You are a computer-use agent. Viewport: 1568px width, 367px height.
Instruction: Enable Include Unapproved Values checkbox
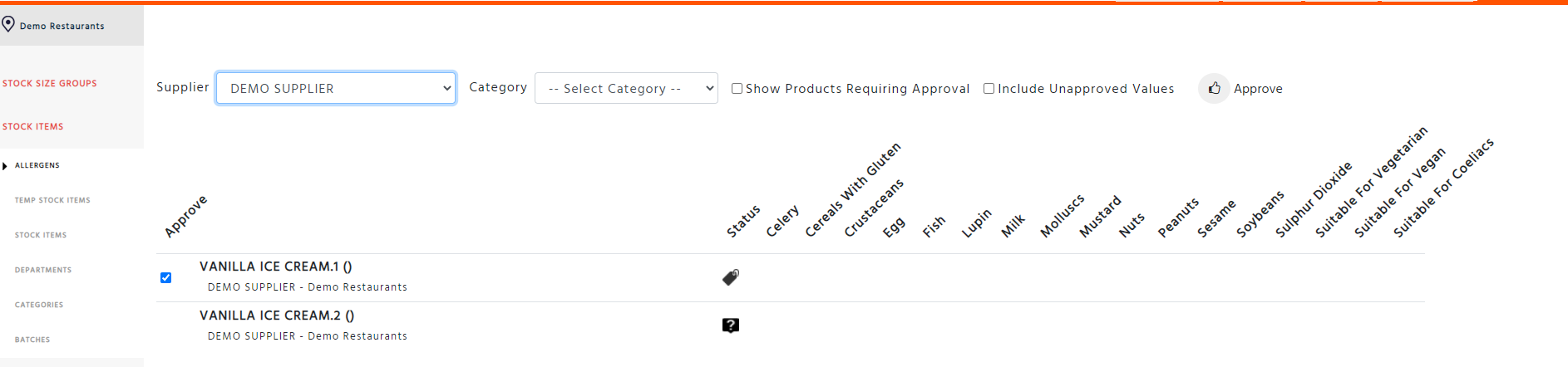pyautogui.click(x=989, y=89)
